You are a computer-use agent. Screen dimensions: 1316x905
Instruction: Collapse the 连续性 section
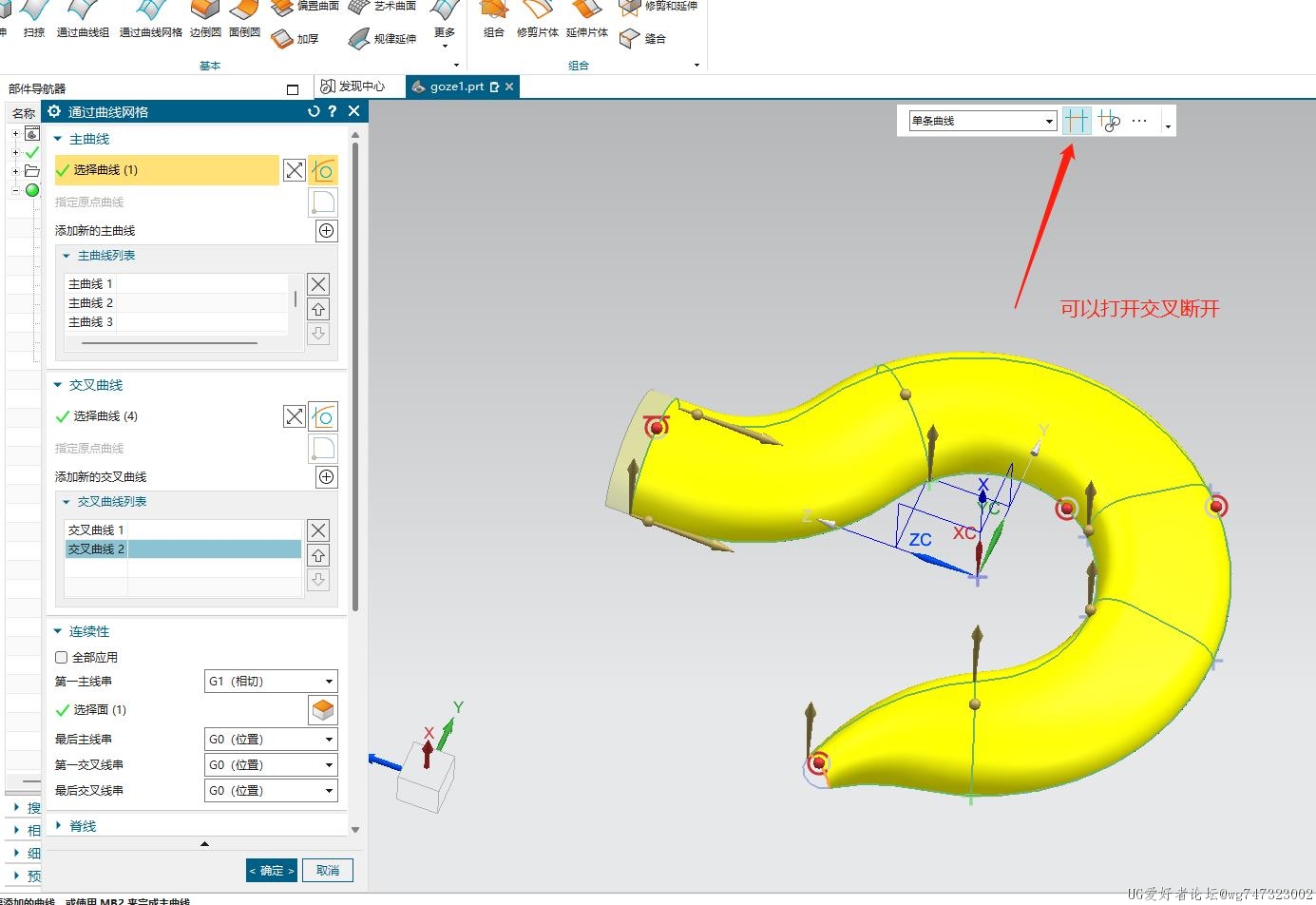click(58, 631)
